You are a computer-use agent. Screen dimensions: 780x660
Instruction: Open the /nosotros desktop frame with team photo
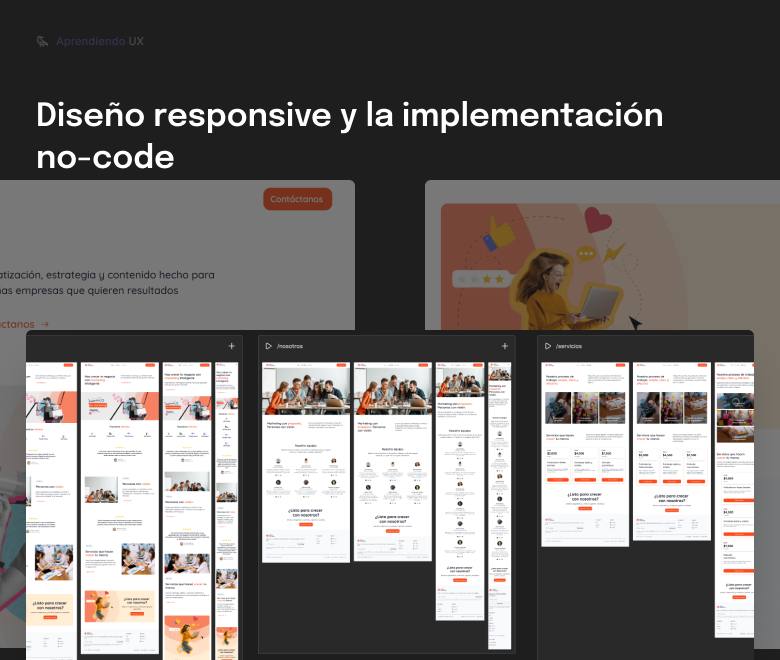305,460
